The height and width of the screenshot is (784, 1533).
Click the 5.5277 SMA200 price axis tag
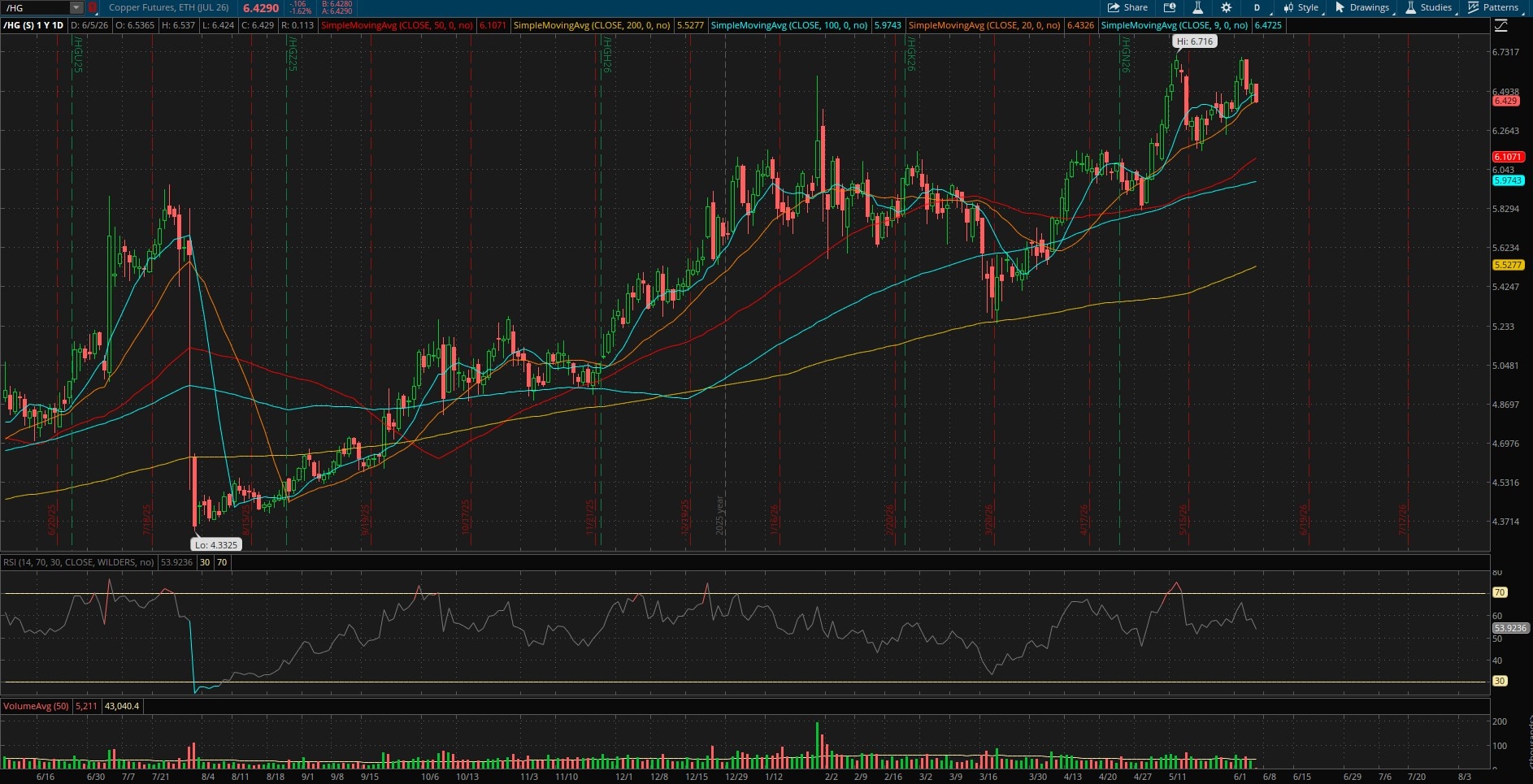point(1508,265)
